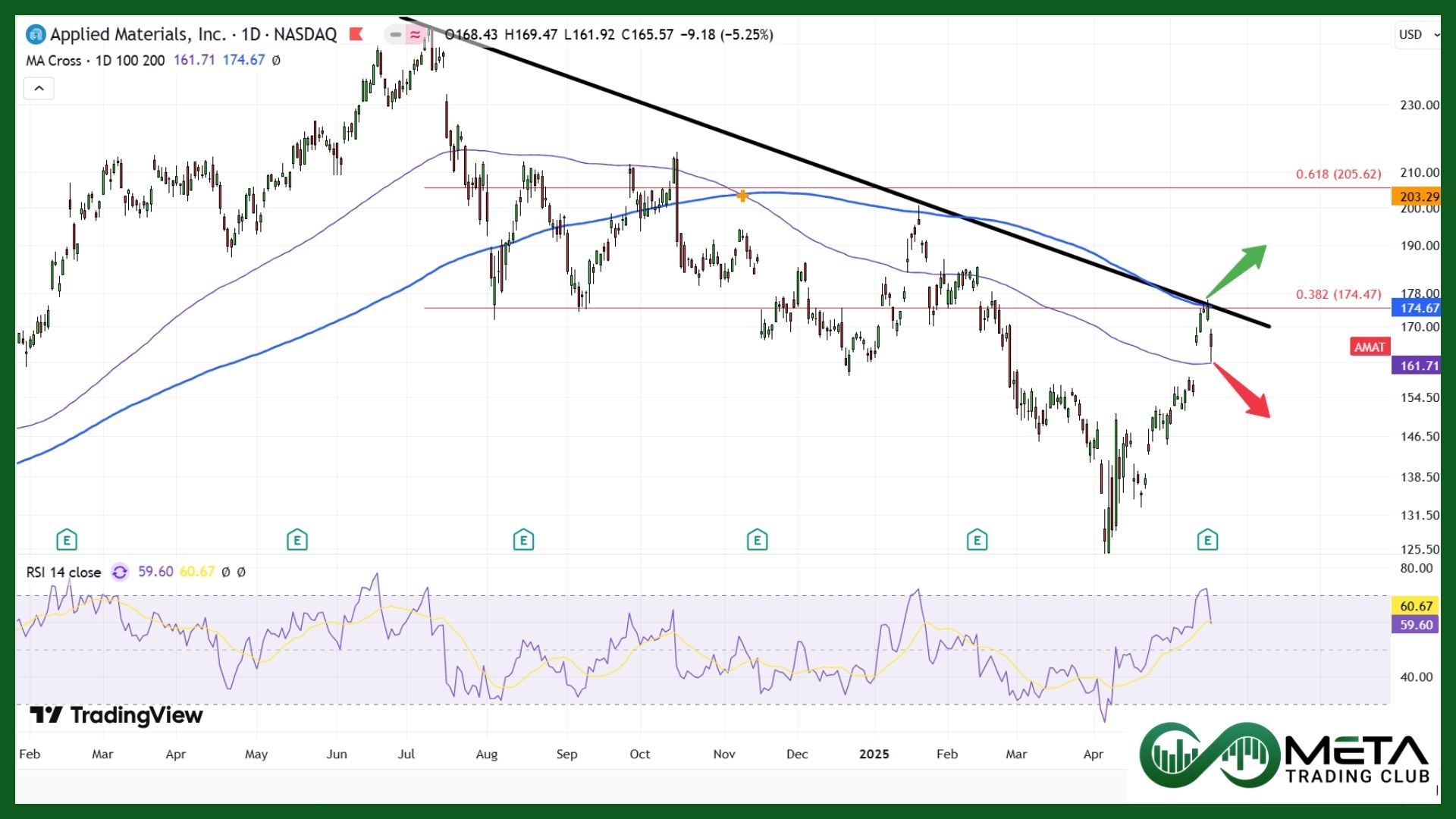The image size is (1456, 819).
Task: Click the change value −9.18 (−5.25%)
Action: (726, 35)
